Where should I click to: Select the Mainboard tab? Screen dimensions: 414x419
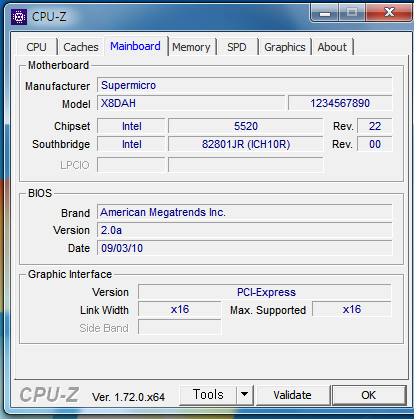tap(136, 46)
